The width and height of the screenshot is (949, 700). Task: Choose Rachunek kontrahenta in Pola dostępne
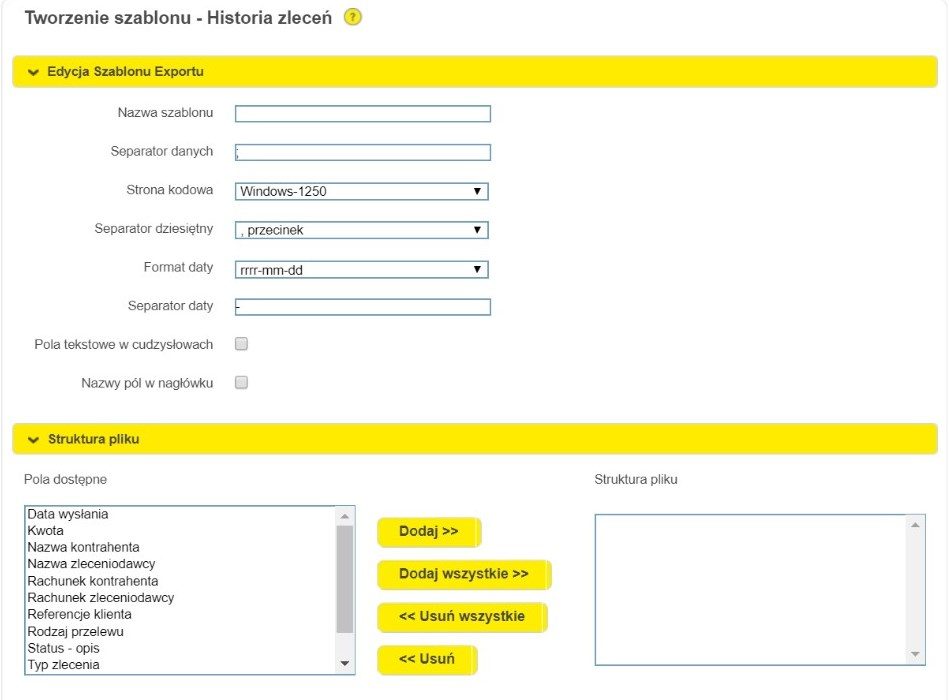[93, 581]
